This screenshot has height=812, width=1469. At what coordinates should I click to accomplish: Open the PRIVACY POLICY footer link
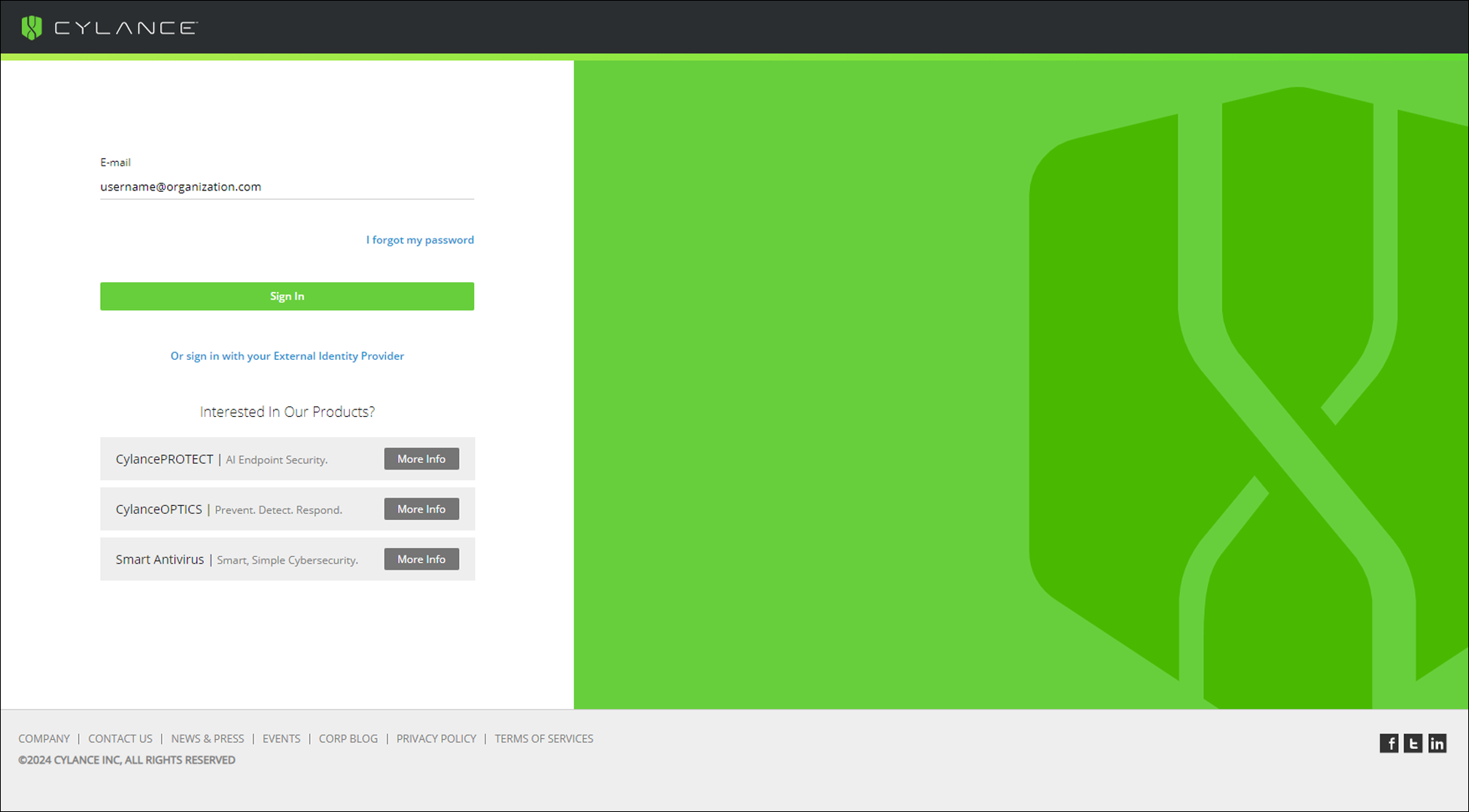pyautogui.click(x=436, y=739)
